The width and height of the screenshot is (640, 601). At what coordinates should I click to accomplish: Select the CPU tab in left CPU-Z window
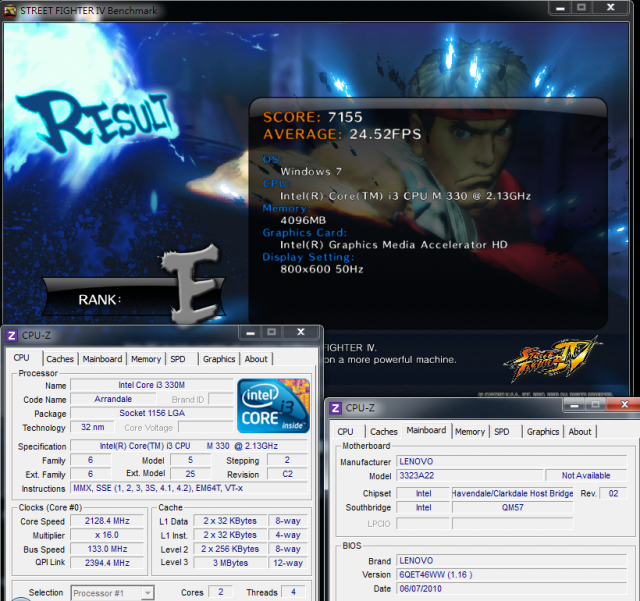[22, 358]
